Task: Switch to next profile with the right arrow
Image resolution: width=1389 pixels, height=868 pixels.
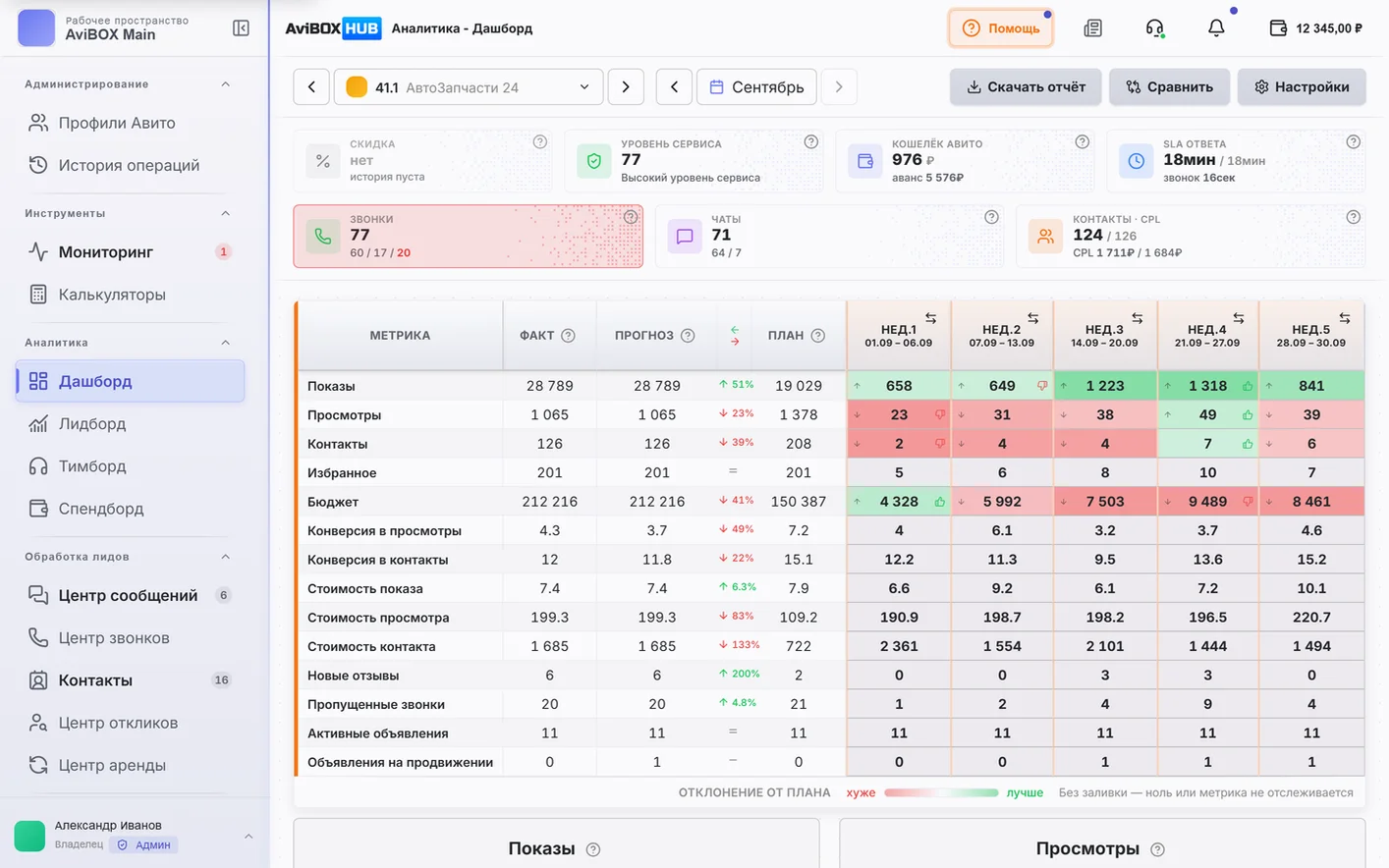Action: point(626,87)
